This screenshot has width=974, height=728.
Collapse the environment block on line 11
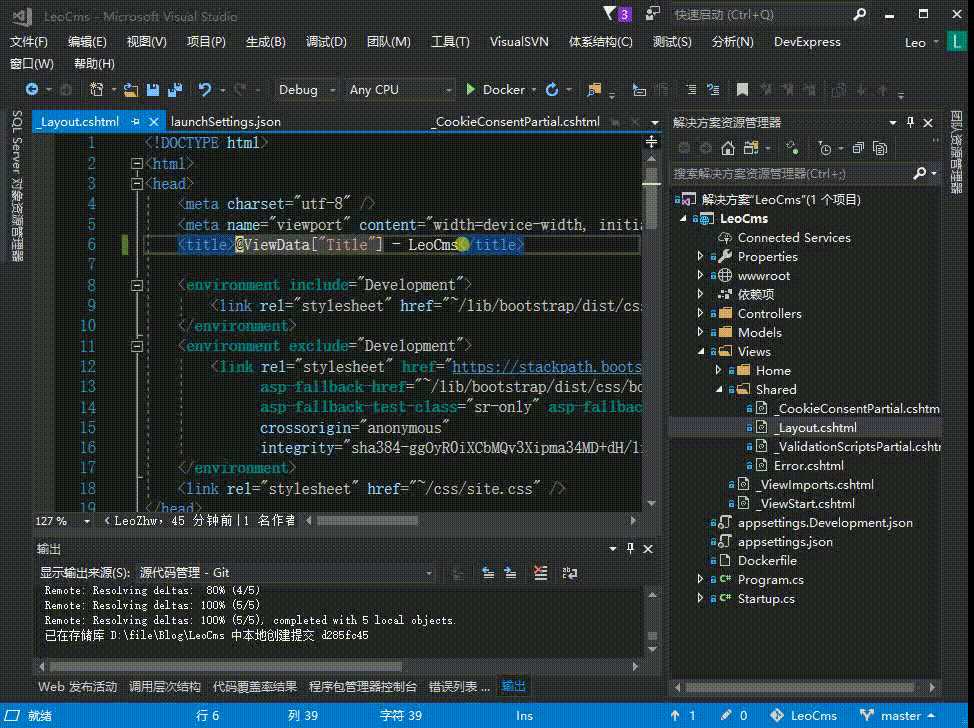point(137,346)
